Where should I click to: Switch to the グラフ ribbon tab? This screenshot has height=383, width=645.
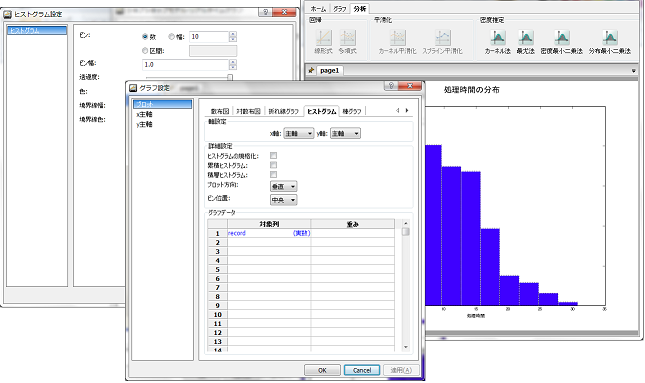[x=339, y=9]
